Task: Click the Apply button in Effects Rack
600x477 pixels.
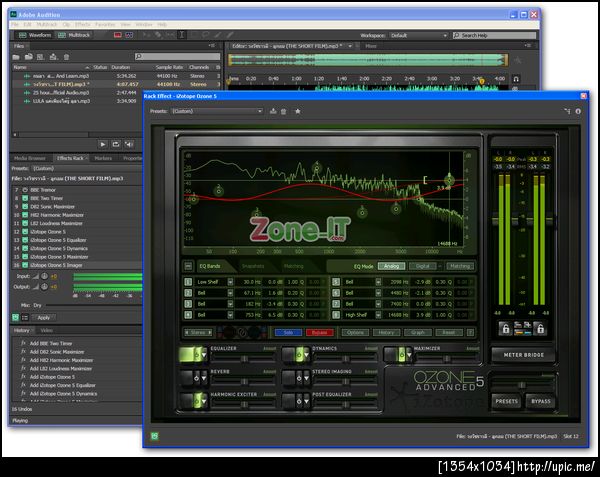Action: click(x=44, y=317)
